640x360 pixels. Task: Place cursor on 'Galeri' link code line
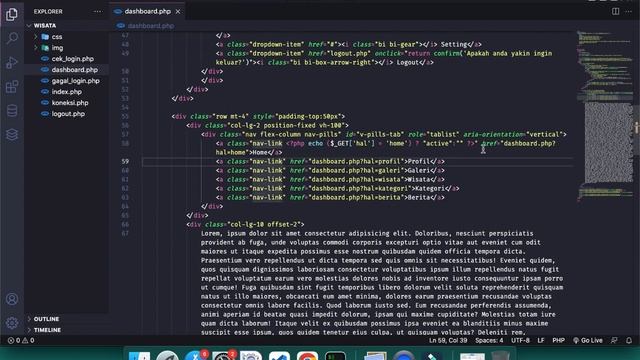pos(330,171)
